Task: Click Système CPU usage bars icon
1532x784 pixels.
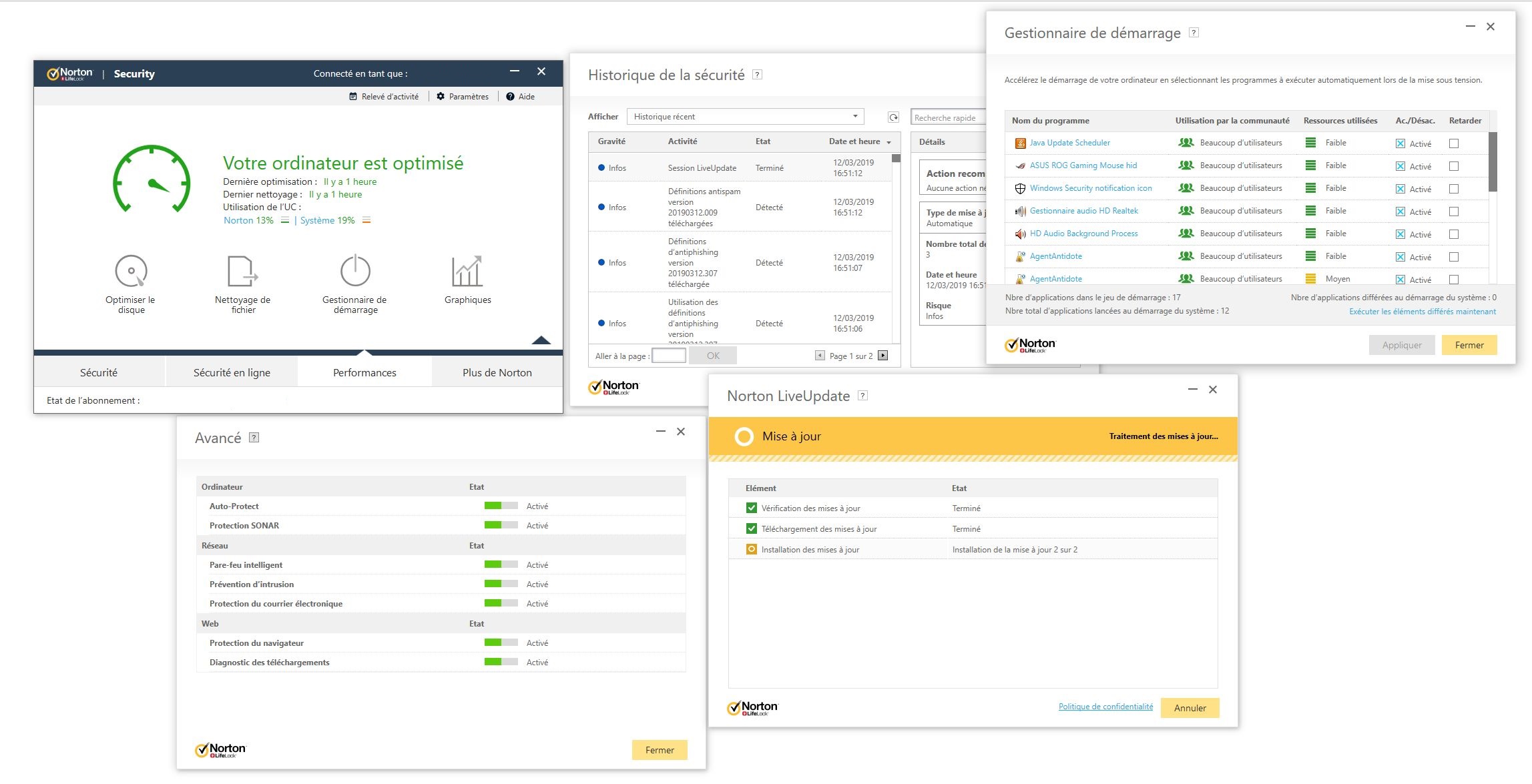Action: pos(366,220)
